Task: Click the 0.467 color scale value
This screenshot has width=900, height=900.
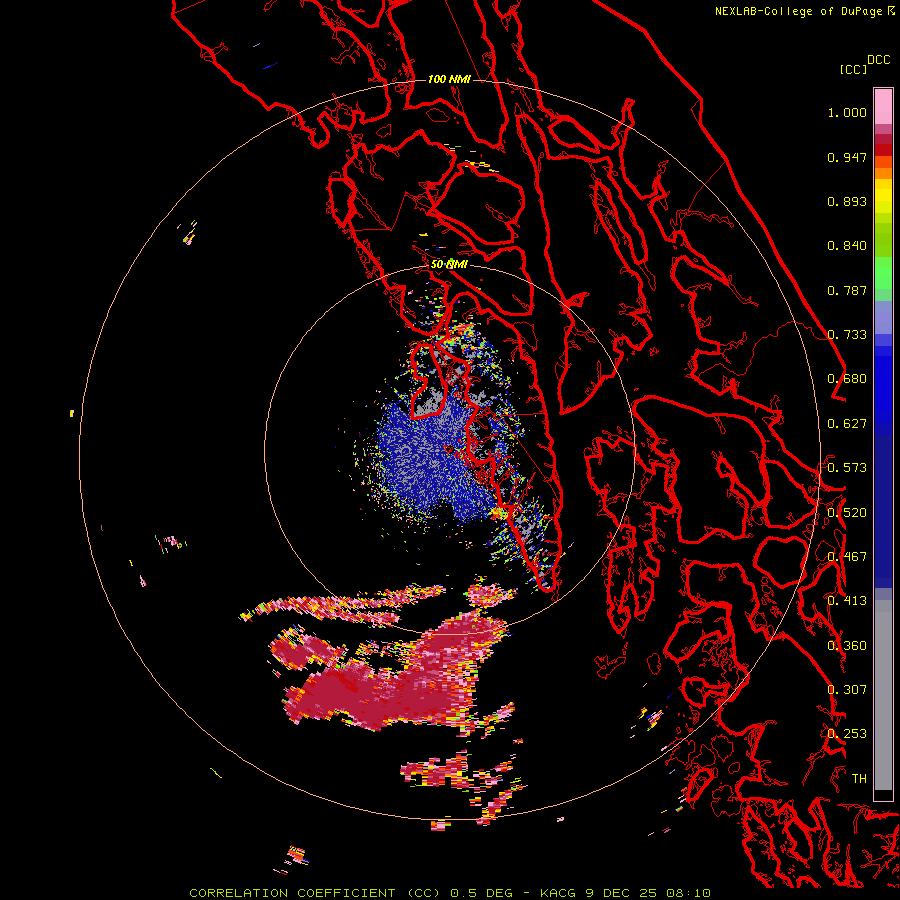Action: click(847, 557)
